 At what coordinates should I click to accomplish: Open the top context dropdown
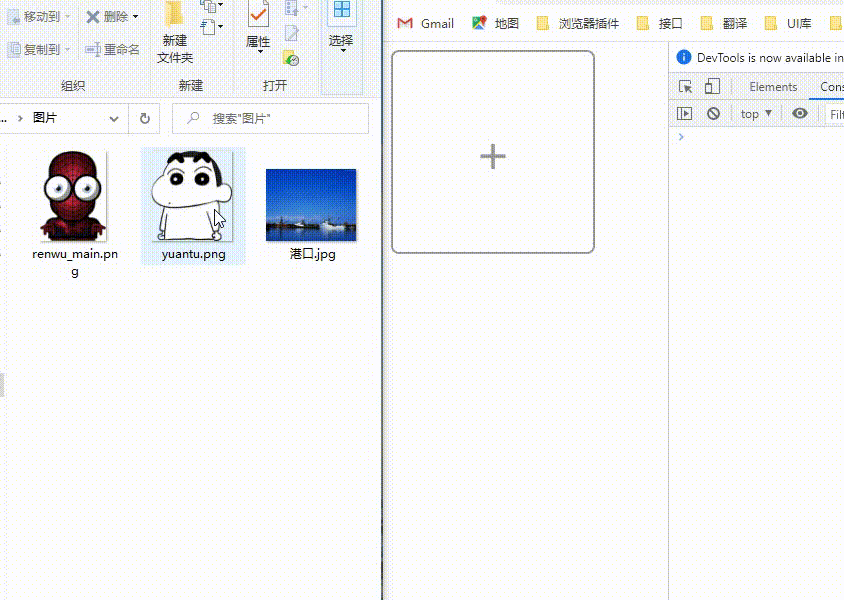point(756,114)
